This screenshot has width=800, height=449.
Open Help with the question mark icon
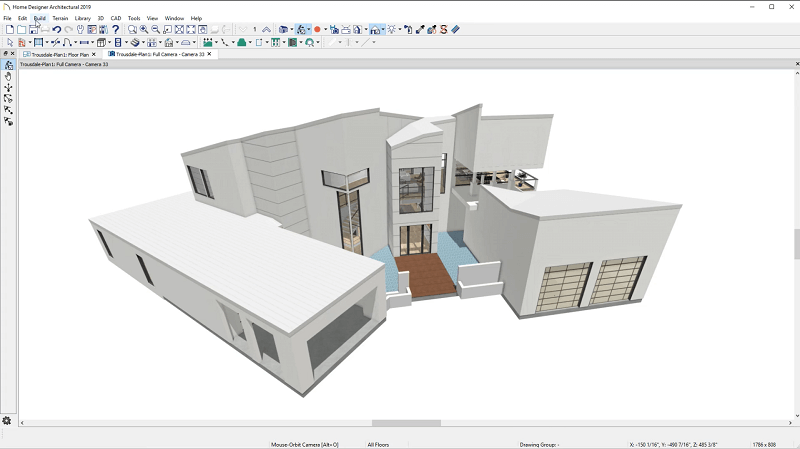point(115,30)
